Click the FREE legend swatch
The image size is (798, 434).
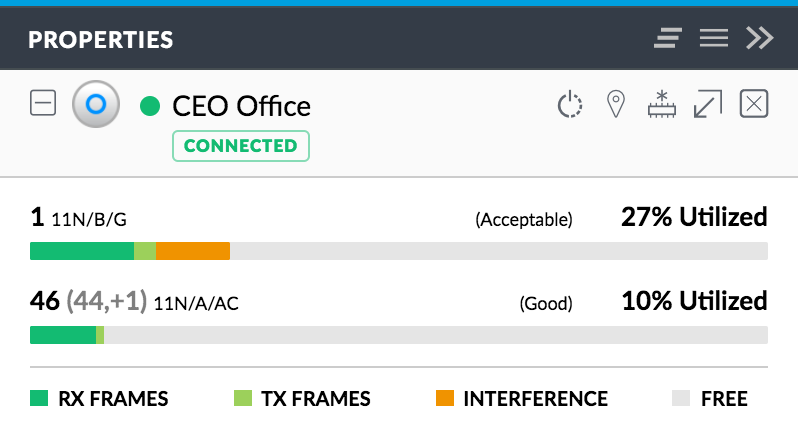(x=681, y=398)
